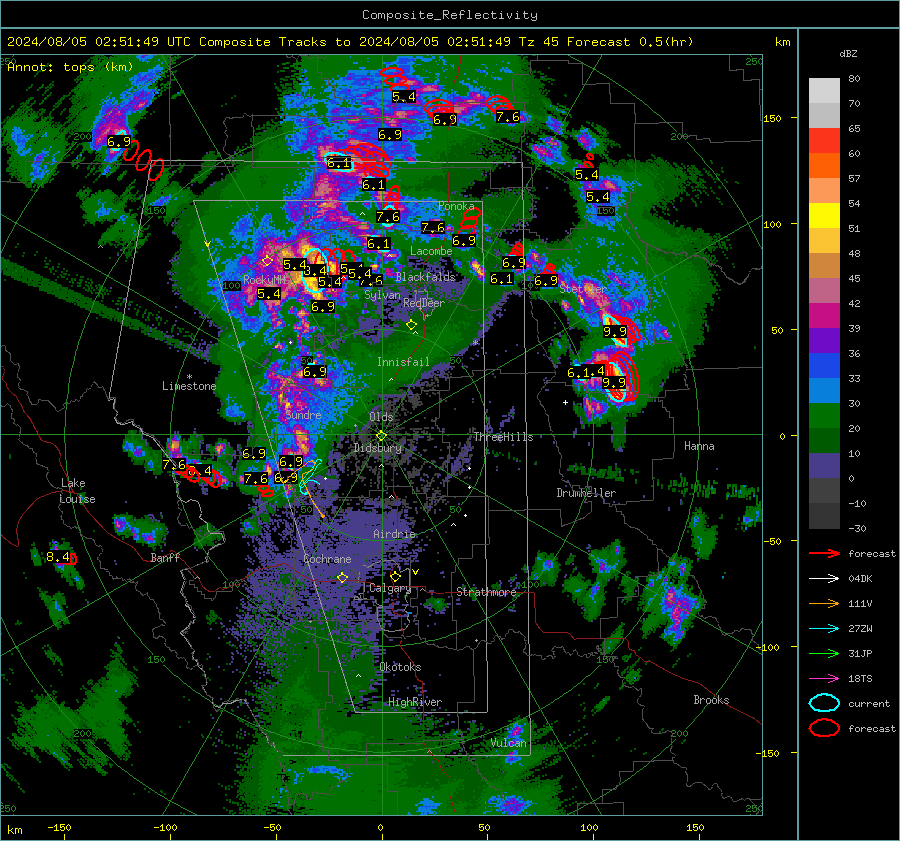
Task: Click the Vulcan town label
Action: click(509, 743)
